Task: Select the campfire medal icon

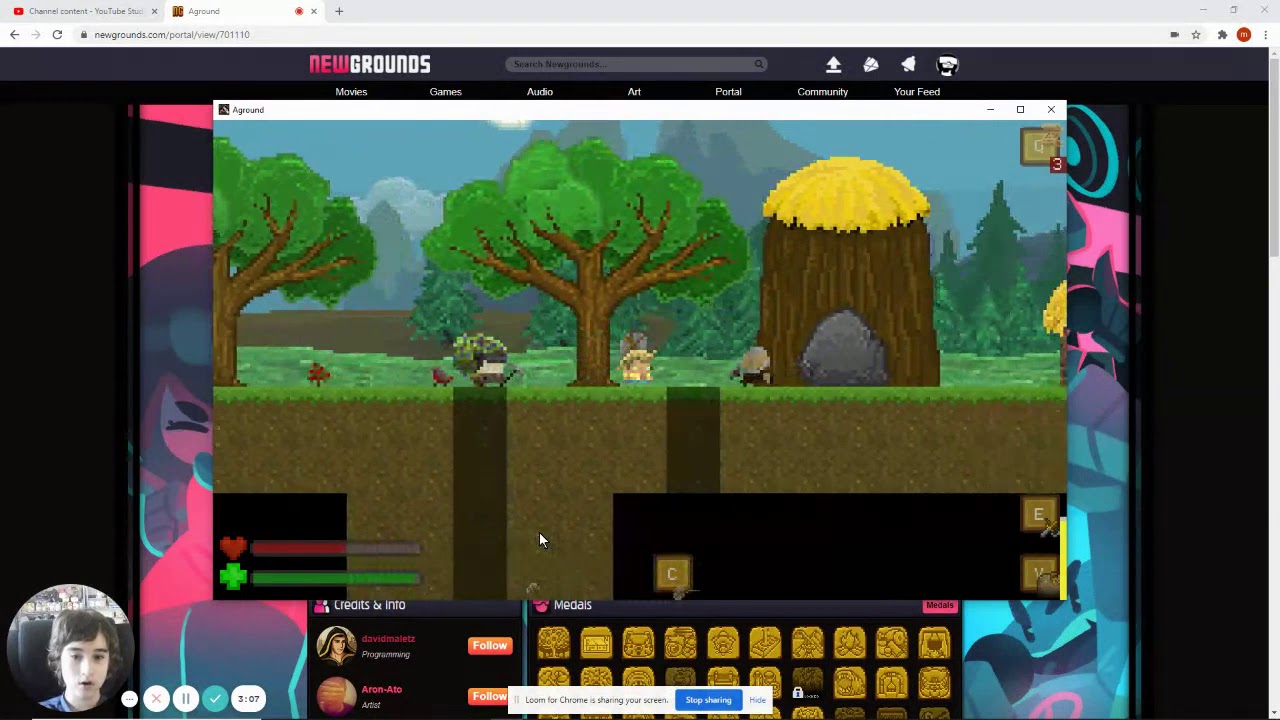Action: pos(850,643)
